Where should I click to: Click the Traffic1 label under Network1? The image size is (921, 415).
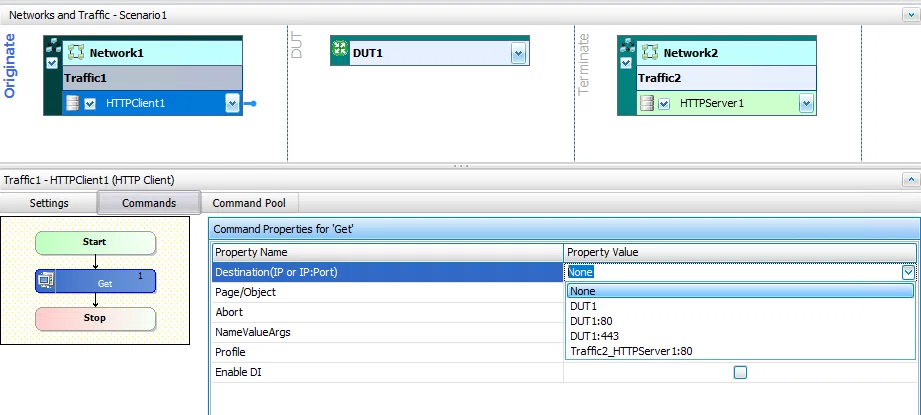tap(85, 78)
